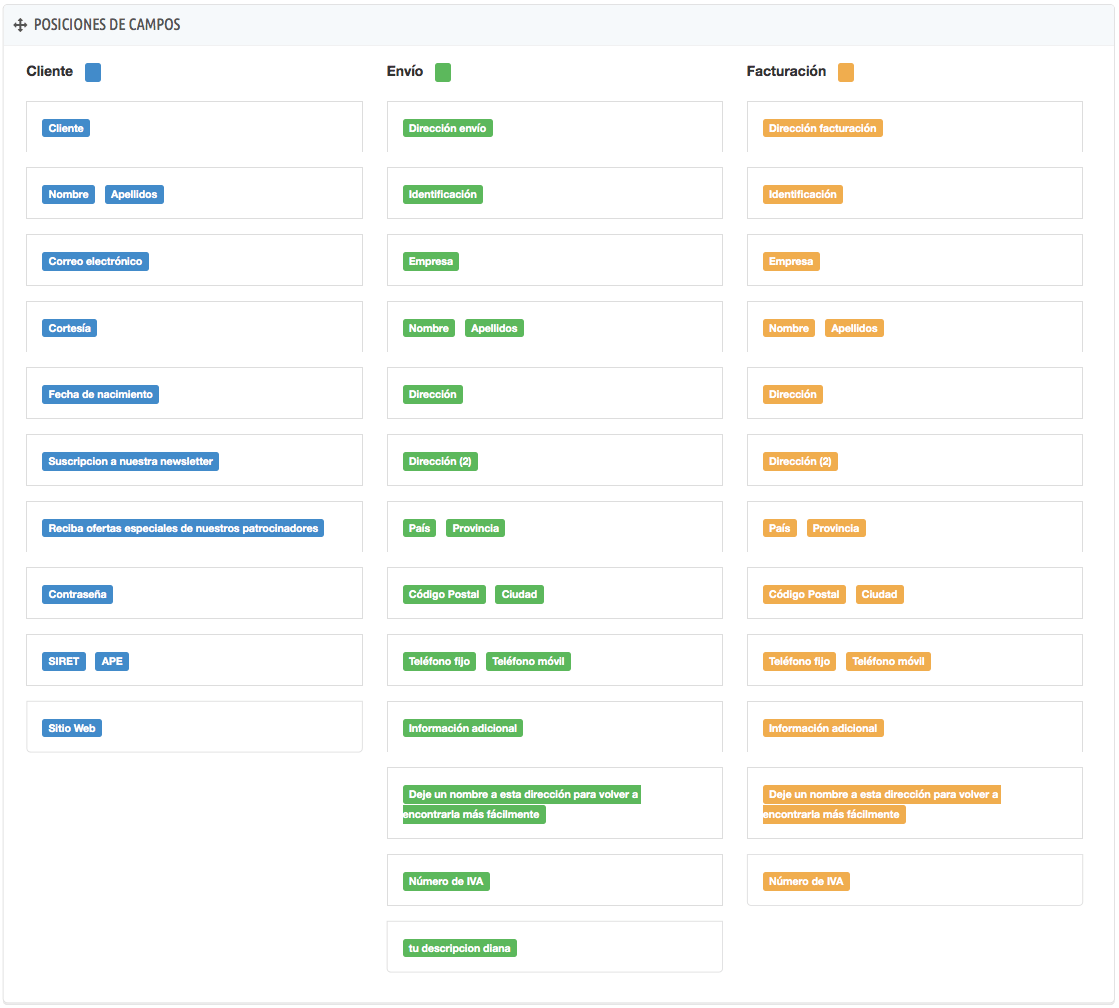Click the green Número de IVA tag
This screenshot has width=1119, height=1008.
pyautogui.click(x=446, y=881)
